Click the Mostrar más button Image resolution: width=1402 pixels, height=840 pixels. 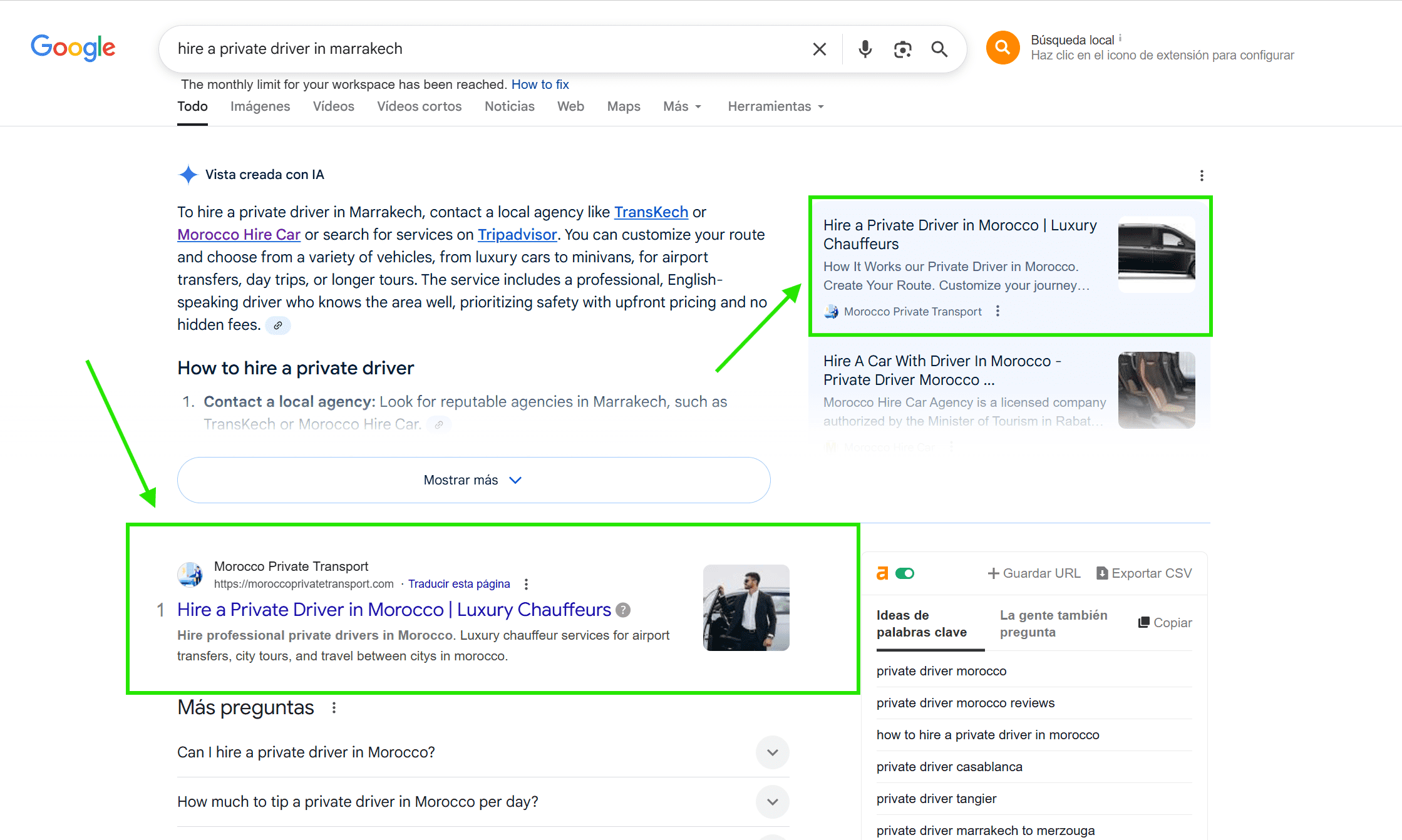point(473,480)
